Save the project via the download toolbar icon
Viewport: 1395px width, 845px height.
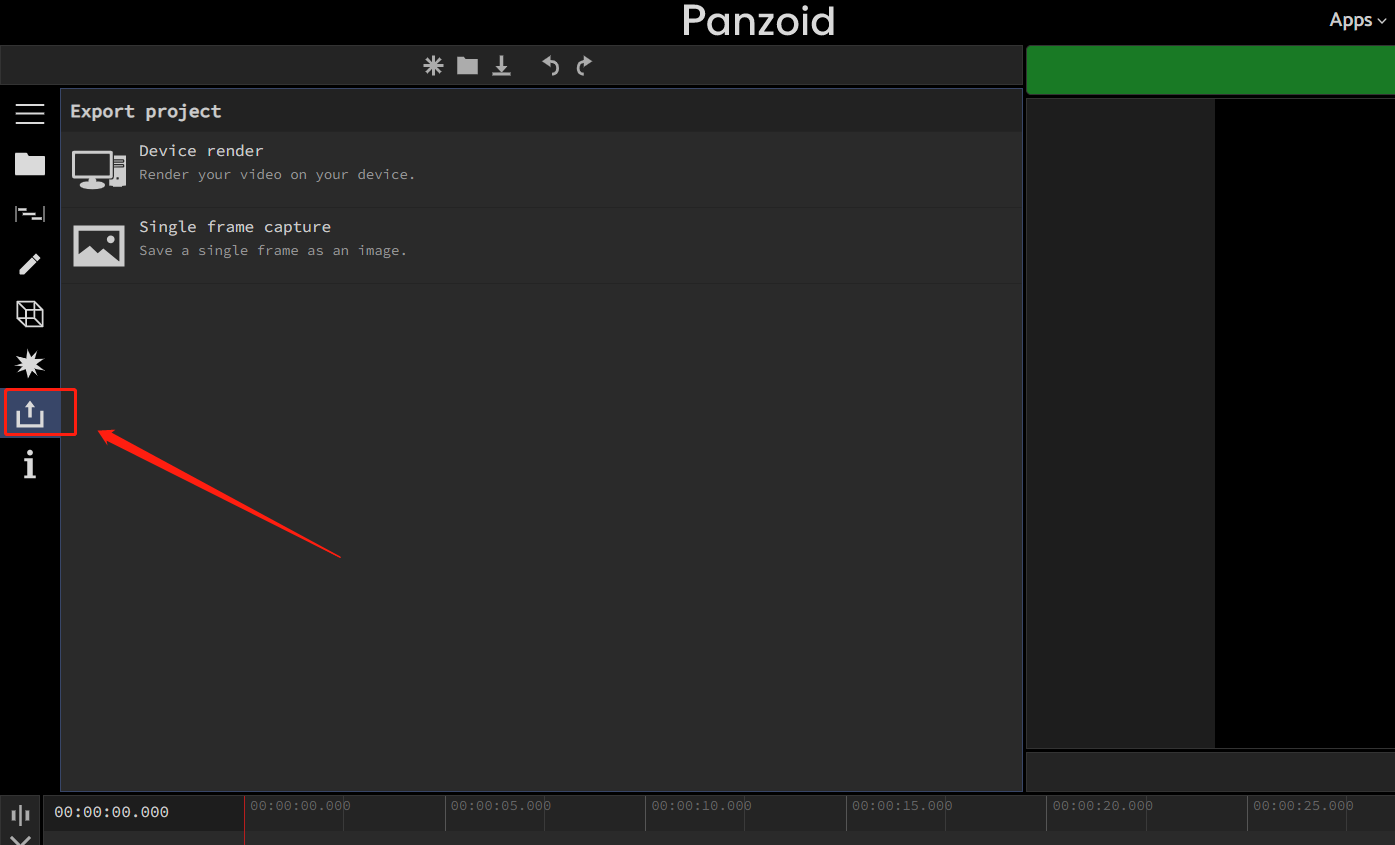click(x=501, y=65)
